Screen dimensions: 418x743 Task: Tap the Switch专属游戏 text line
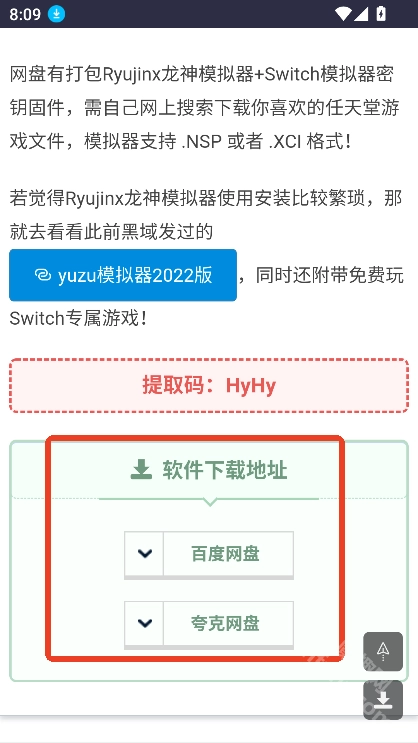[78, 318]
